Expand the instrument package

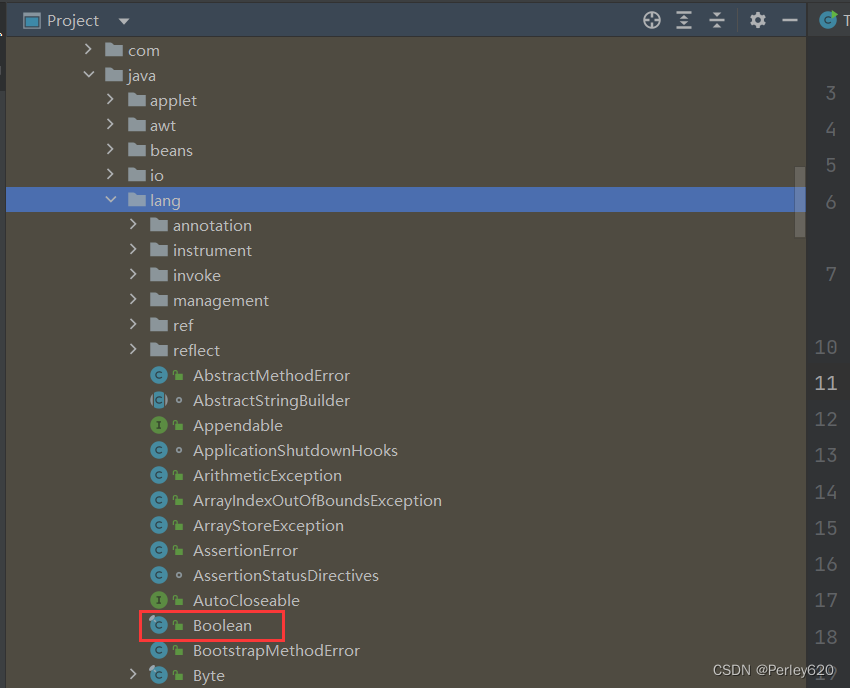(133, 249)
